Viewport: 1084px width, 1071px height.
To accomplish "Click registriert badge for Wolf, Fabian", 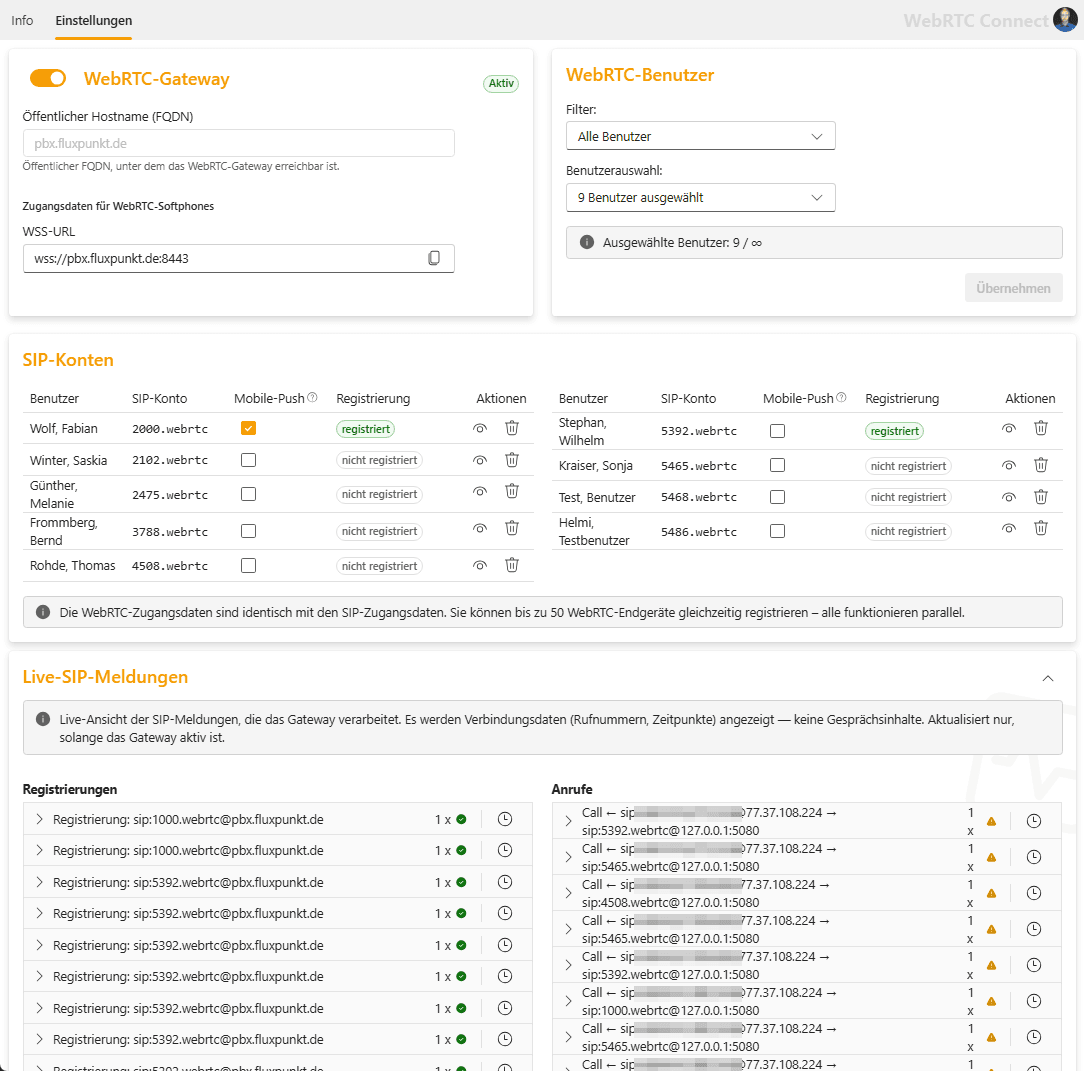I will [365, 429].
